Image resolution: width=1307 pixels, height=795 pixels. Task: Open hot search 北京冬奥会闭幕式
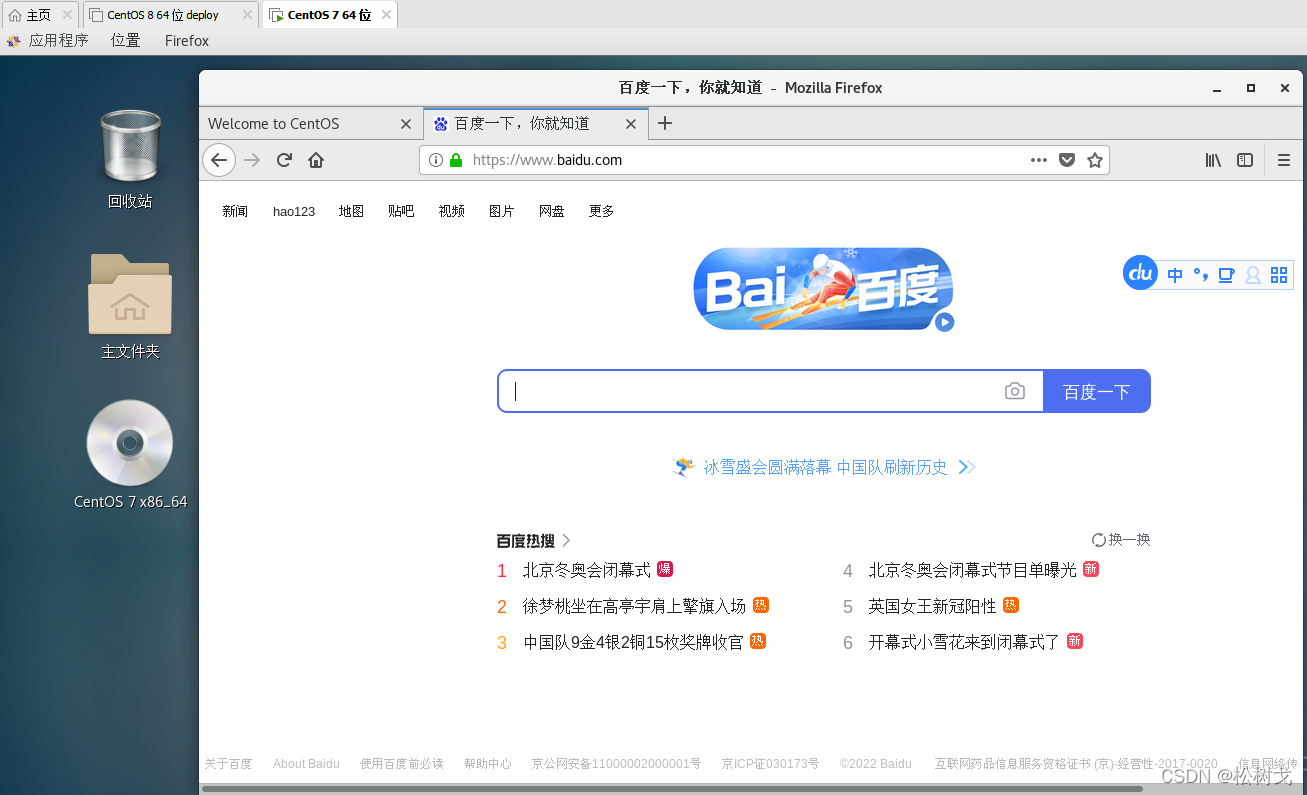[586, 570]
